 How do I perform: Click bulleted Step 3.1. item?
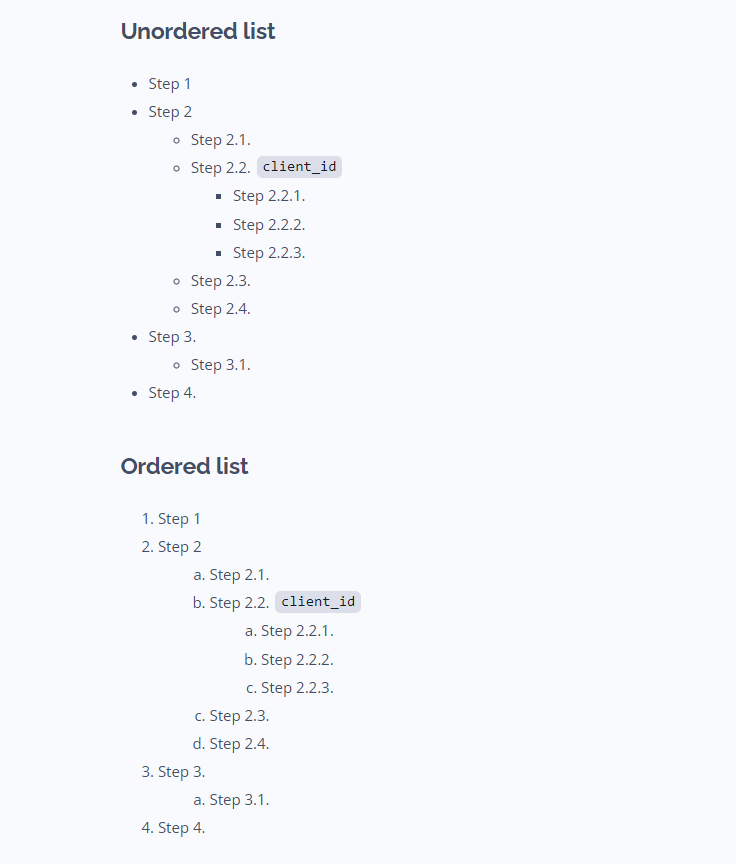coord(220,365)
